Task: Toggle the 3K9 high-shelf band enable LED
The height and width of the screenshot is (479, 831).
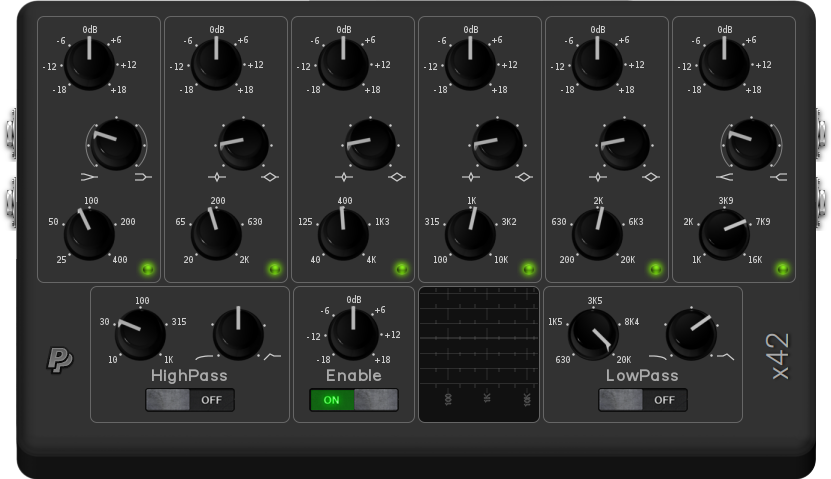Action: point(782,269)
